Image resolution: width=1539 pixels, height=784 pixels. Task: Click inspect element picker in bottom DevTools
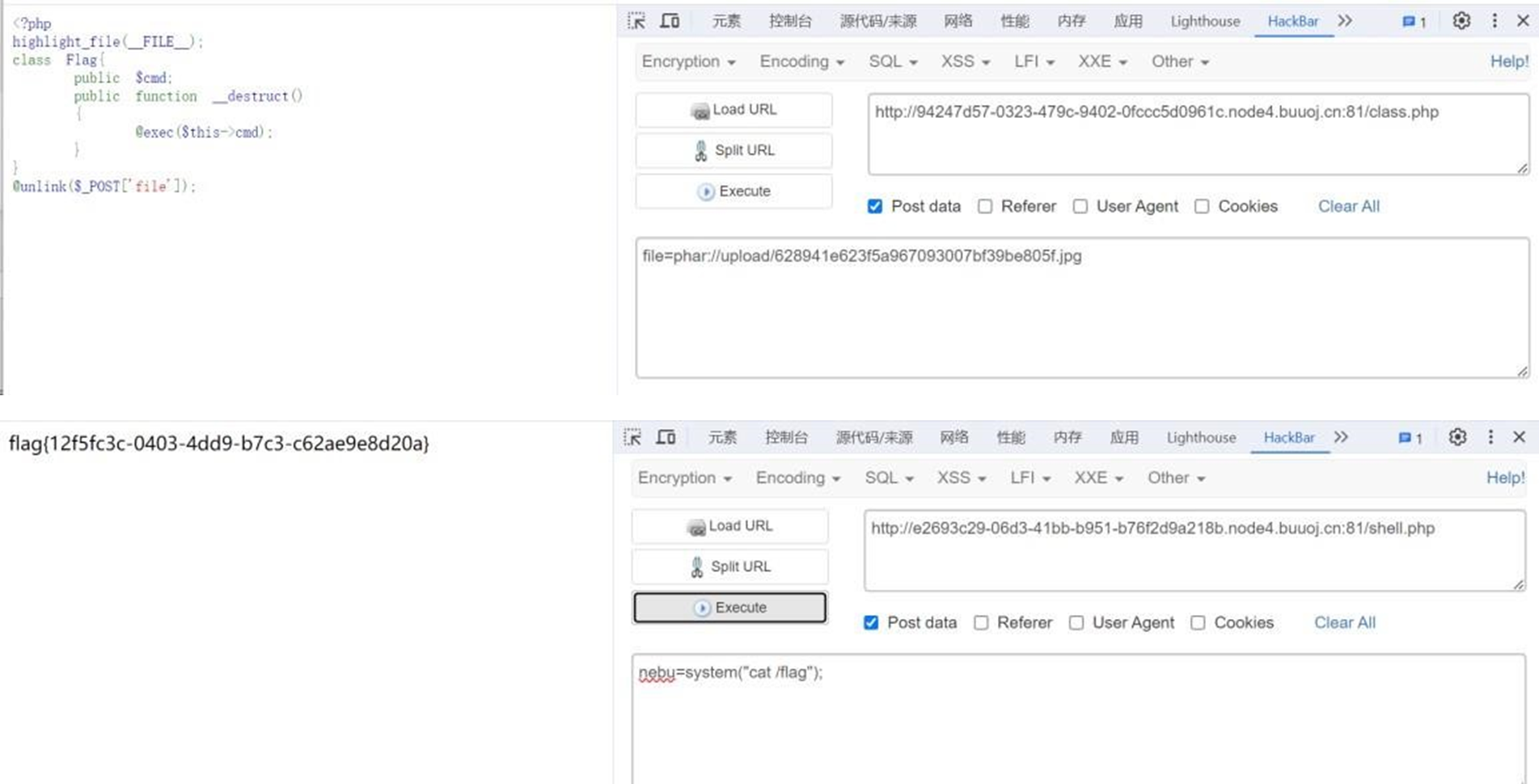(x=632, y=437)
